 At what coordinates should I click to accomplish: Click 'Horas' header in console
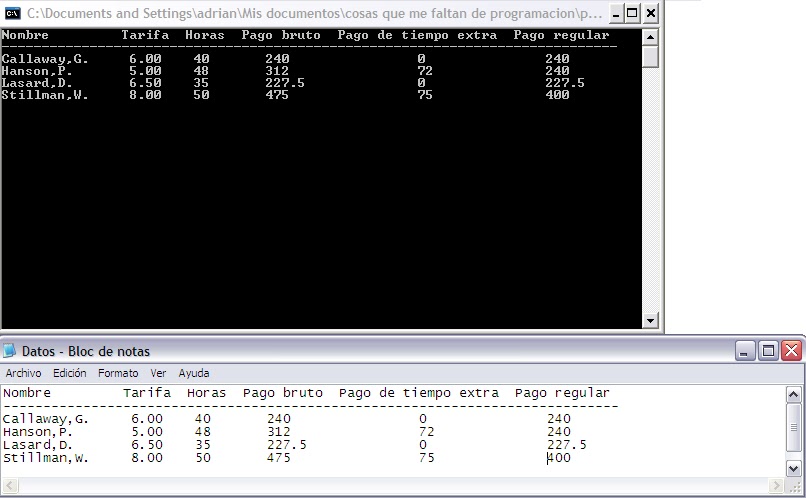click(205, 35)
